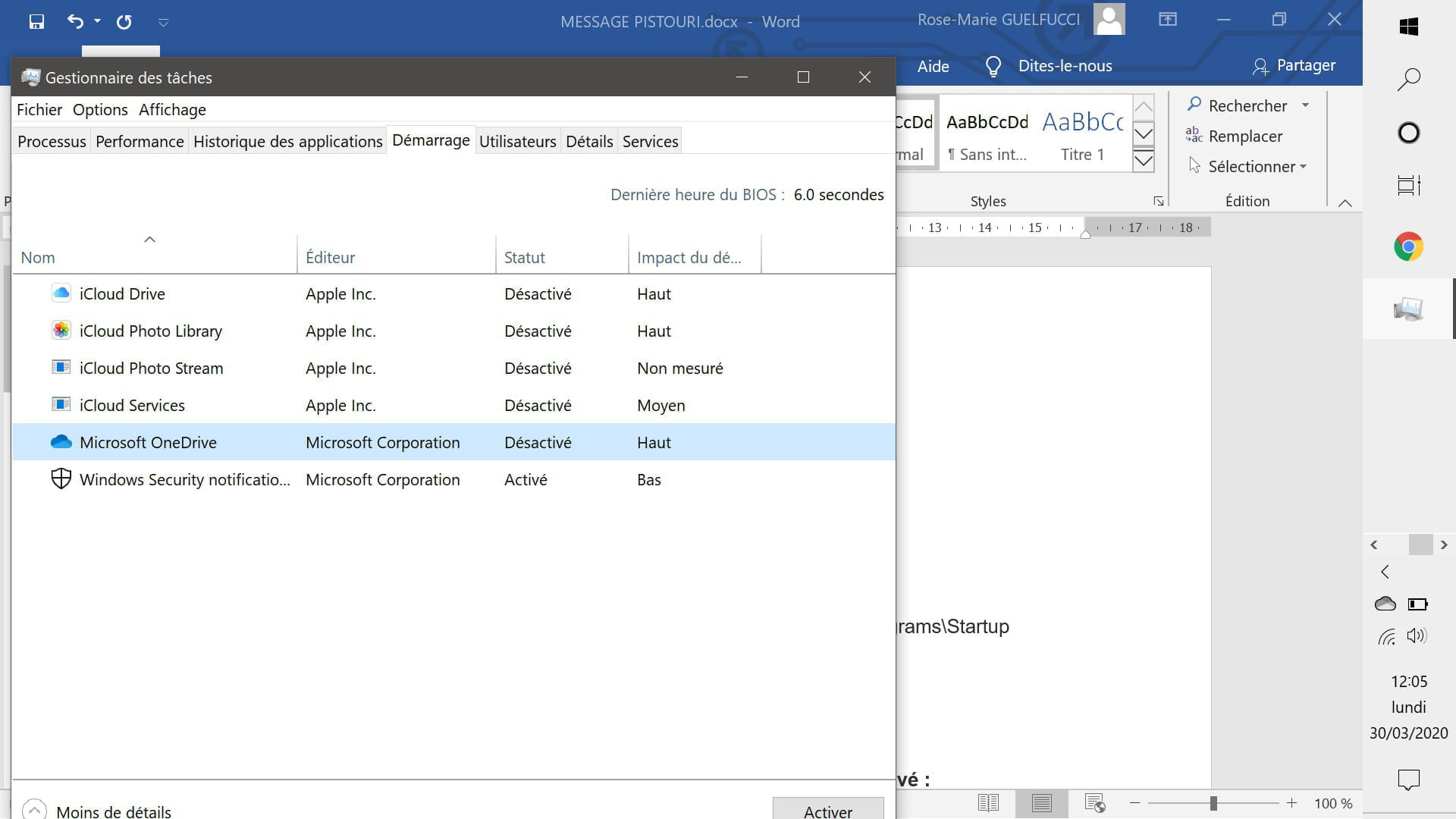Select the Microsoft OneDrive cloud icon
Screen dimensions: 1456x819
pos(61,441)
